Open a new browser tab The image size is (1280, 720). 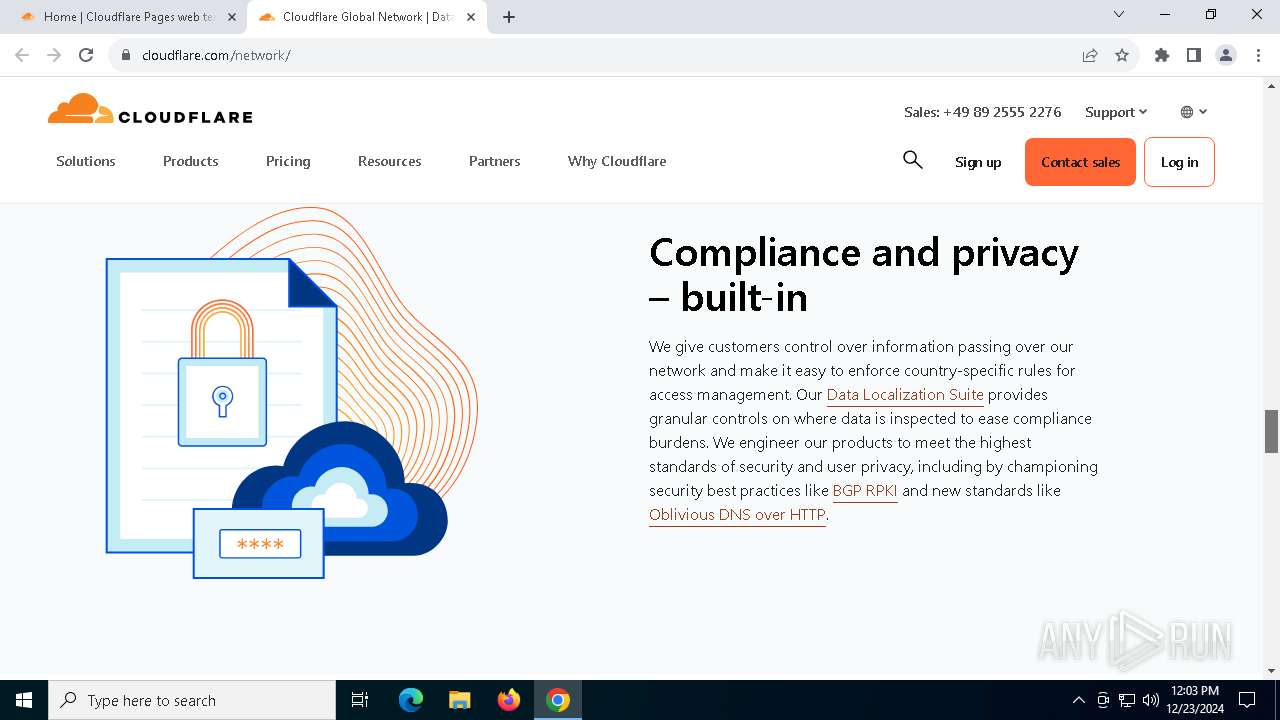coord(509,17)
